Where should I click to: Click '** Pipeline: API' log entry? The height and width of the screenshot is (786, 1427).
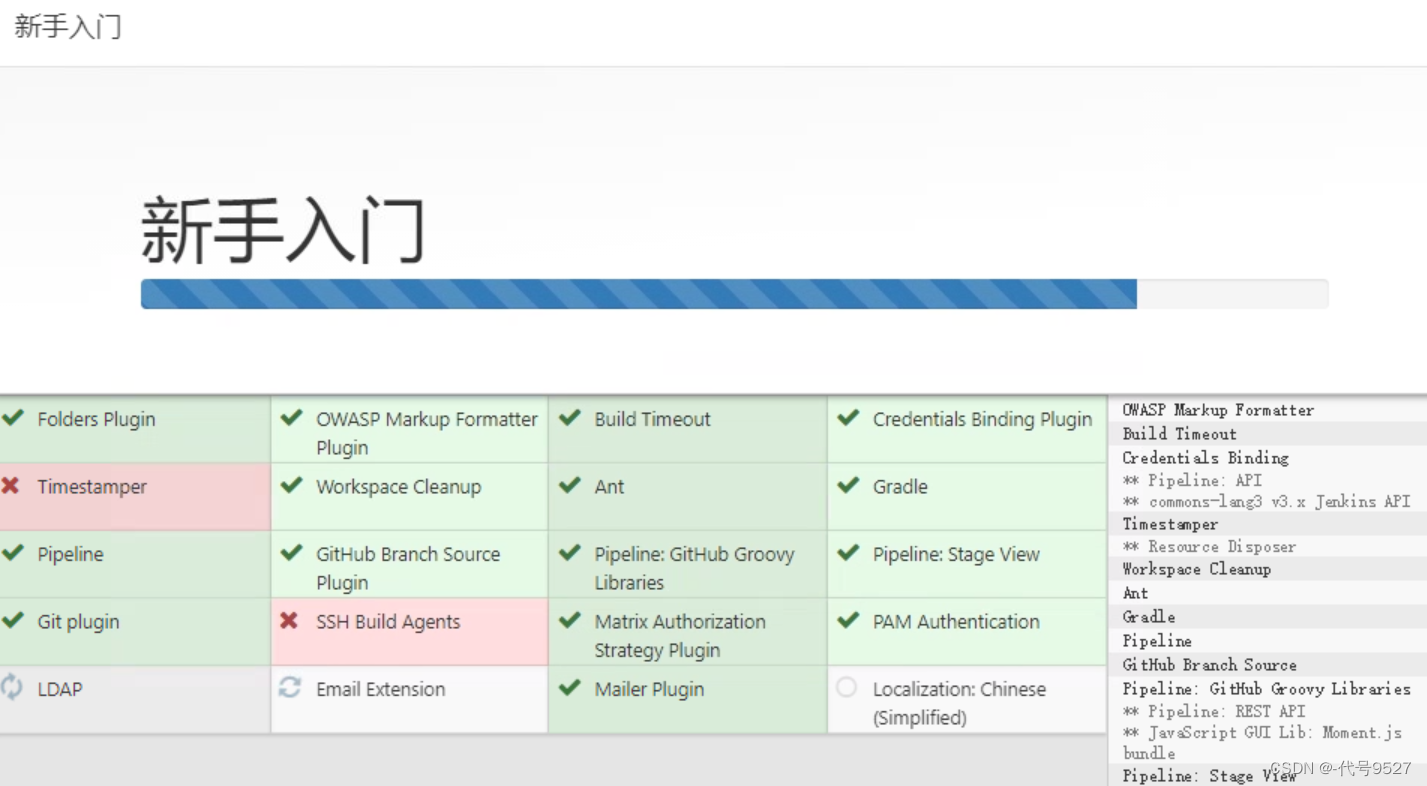[1192, 481]
